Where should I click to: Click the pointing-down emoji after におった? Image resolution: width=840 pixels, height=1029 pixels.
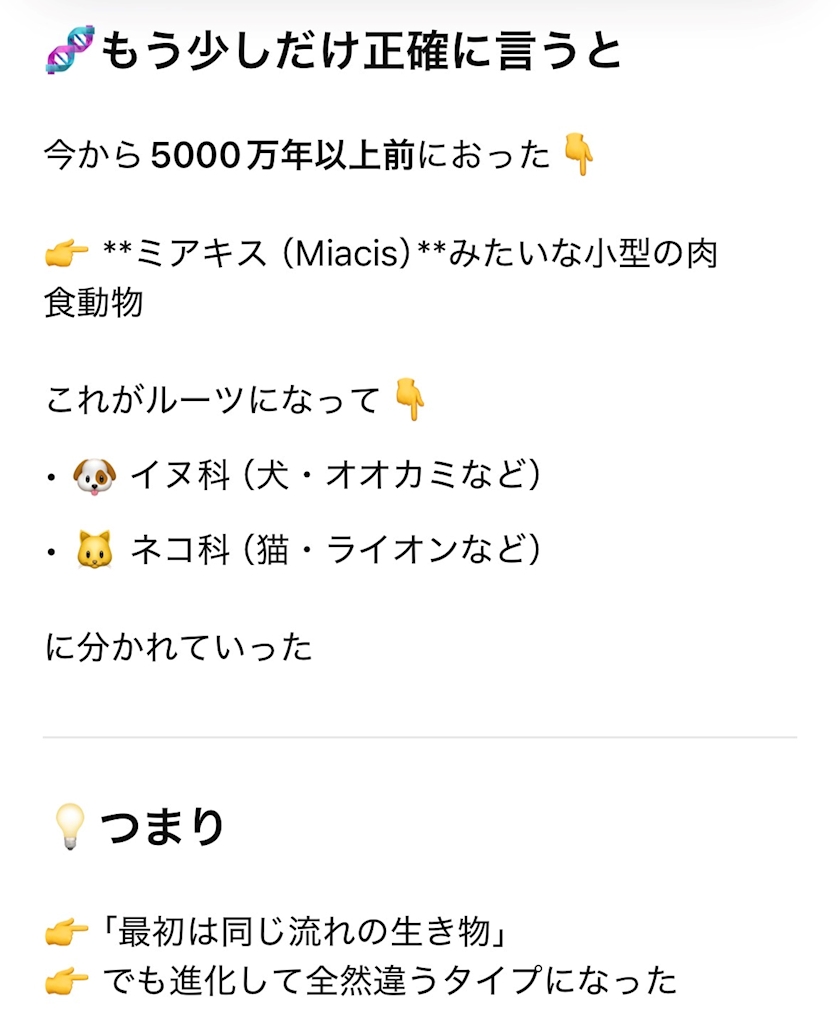(579, 155)
